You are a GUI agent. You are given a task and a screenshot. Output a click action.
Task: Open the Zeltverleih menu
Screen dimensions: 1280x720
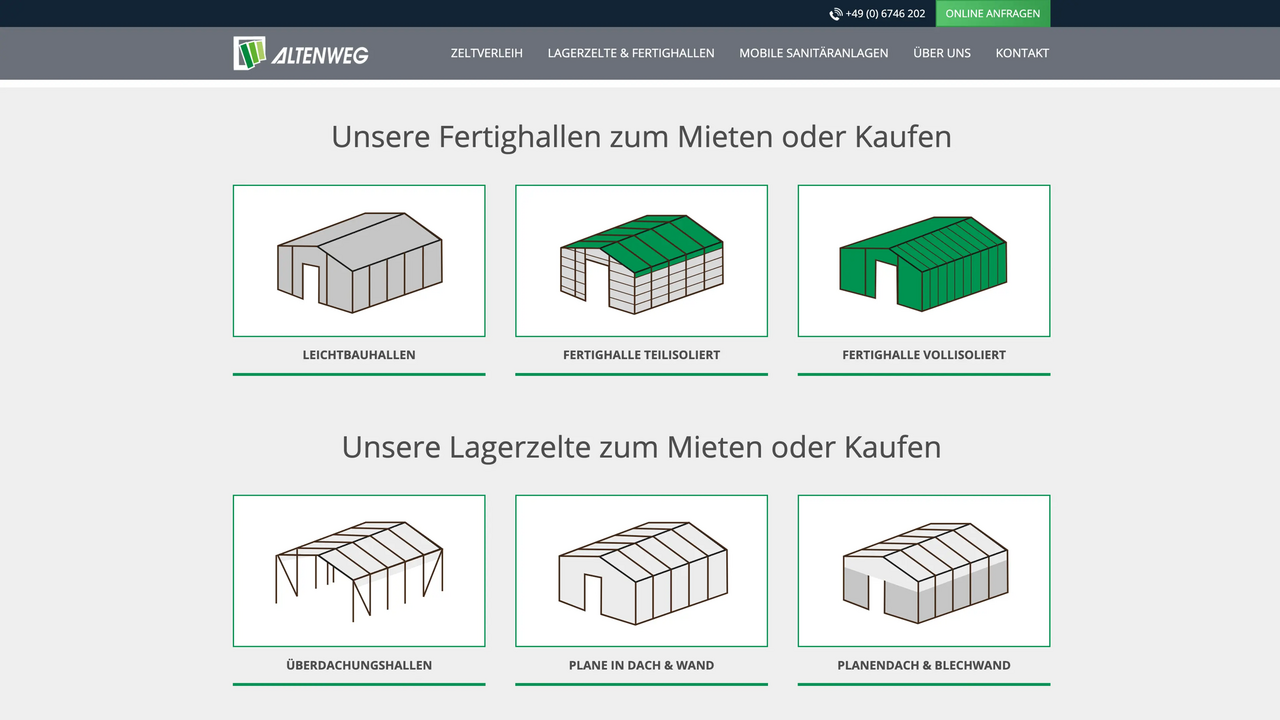[486, 53]
